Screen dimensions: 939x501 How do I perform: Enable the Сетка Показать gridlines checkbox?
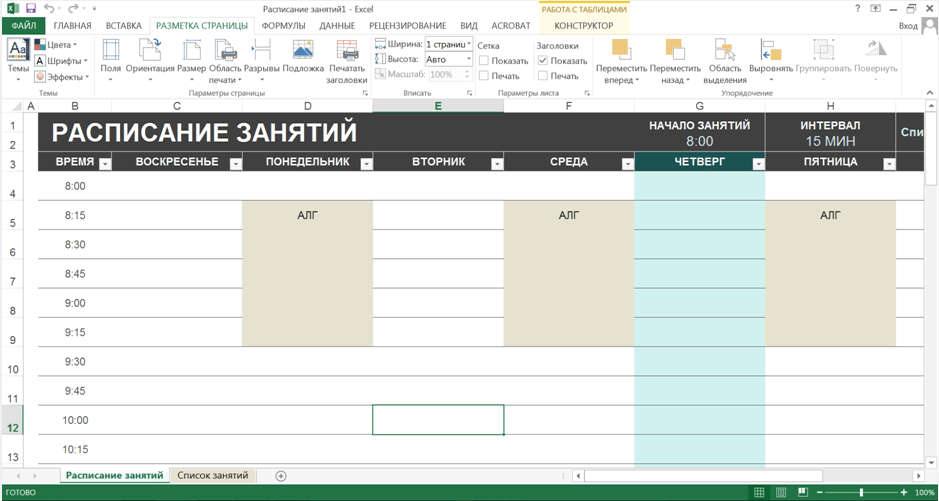tap(484, 61)
